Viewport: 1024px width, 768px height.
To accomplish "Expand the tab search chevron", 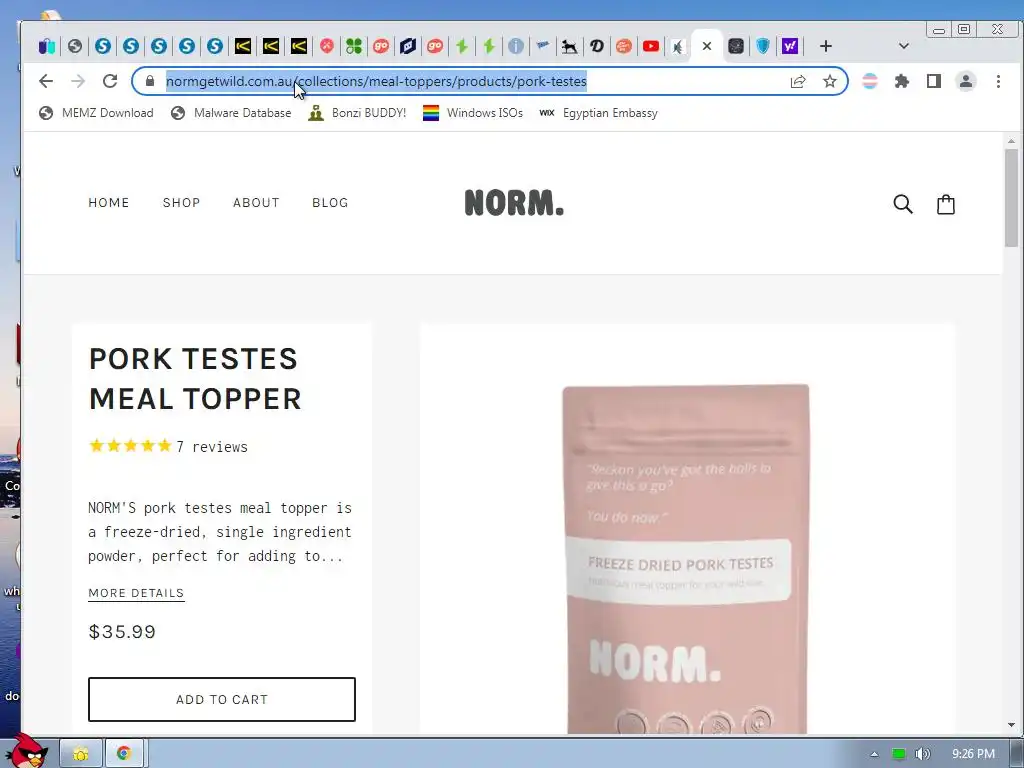I will click(x=904, y=46).
